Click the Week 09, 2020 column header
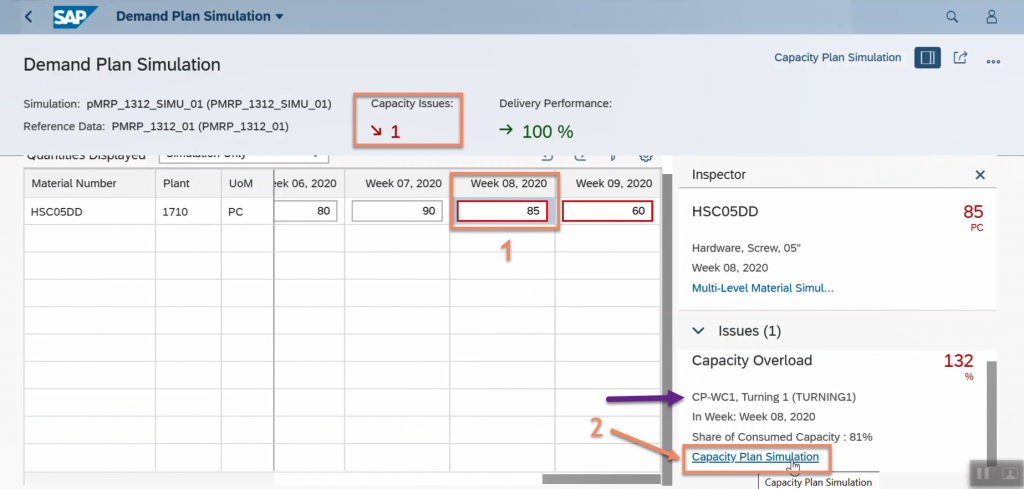 (x=607, y=183)
